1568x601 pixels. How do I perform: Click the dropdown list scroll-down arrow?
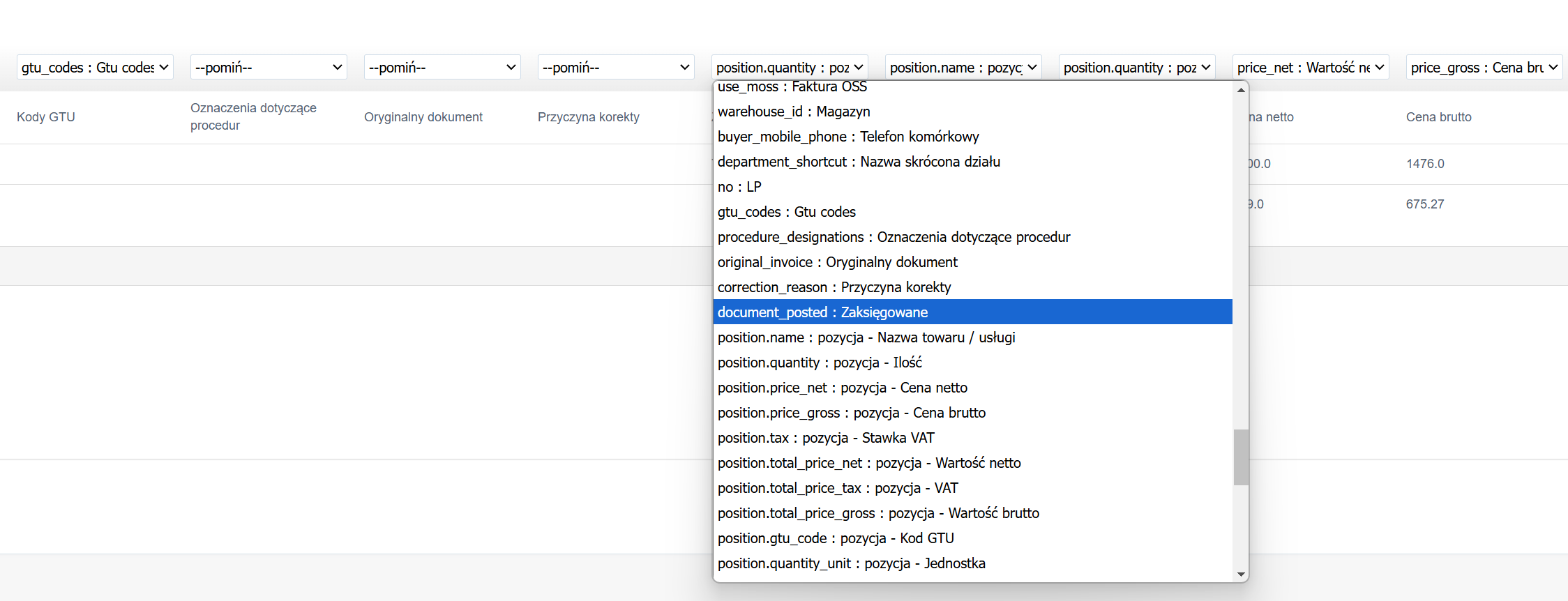[1241, 575]
